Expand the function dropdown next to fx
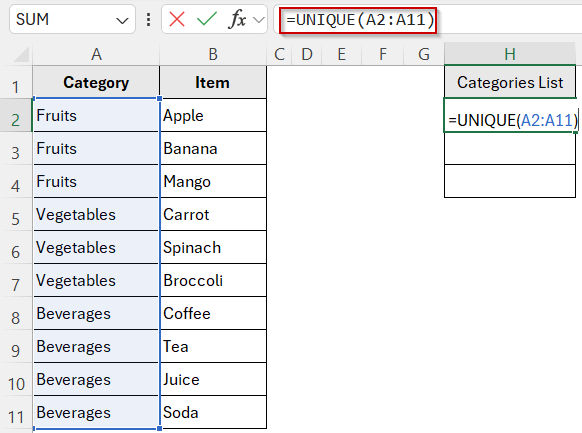Image resolution: width=582 pixels, height=433 pixels. click(x=259, y=20)
